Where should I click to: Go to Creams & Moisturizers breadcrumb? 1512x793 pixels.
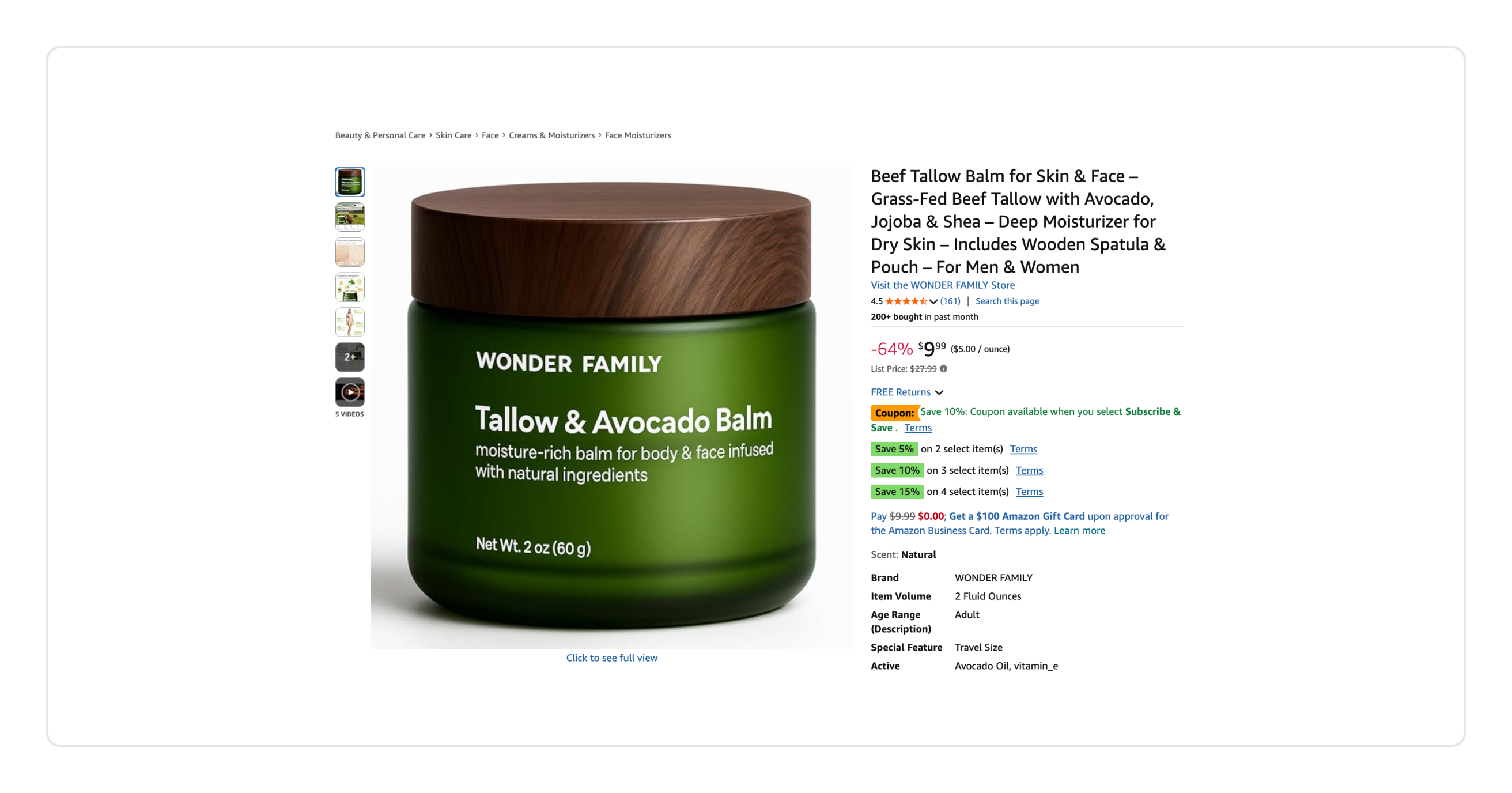pos(552,135)
